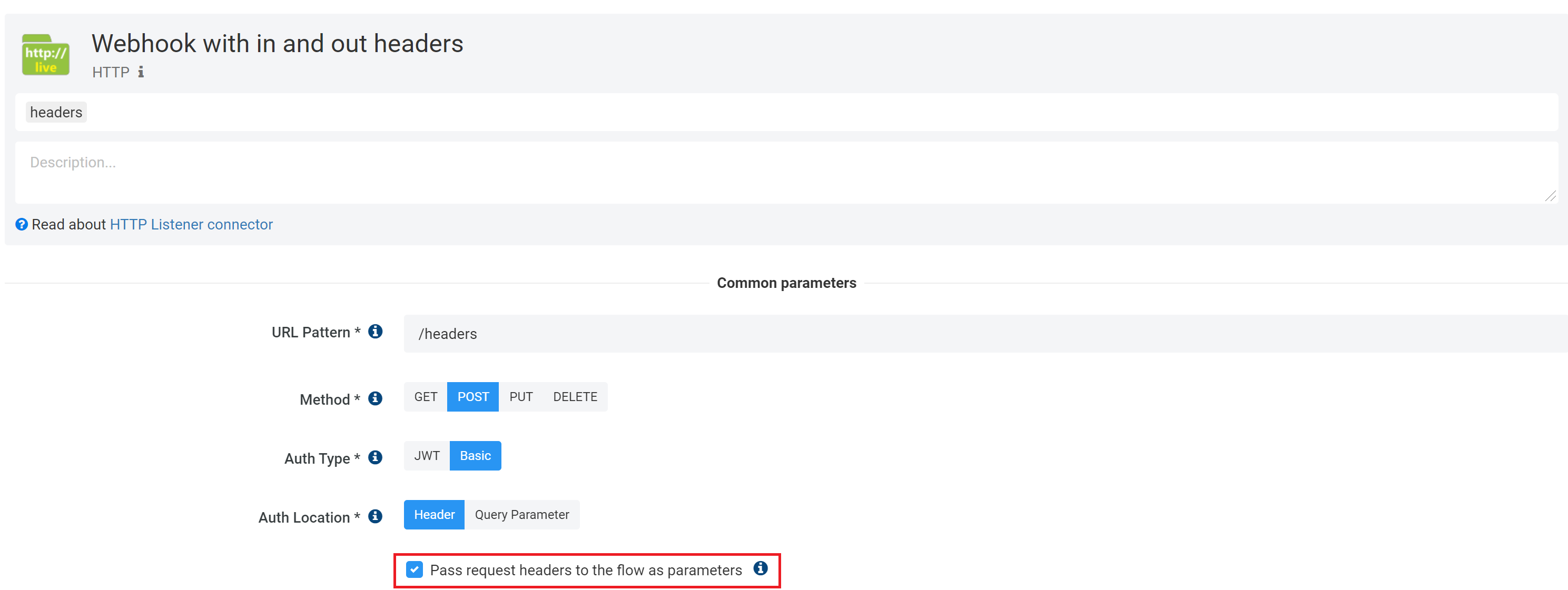The width and height of the screenshot is (1568, 590).
Task: Set Auth Location to Header
Action: [434, 515]
